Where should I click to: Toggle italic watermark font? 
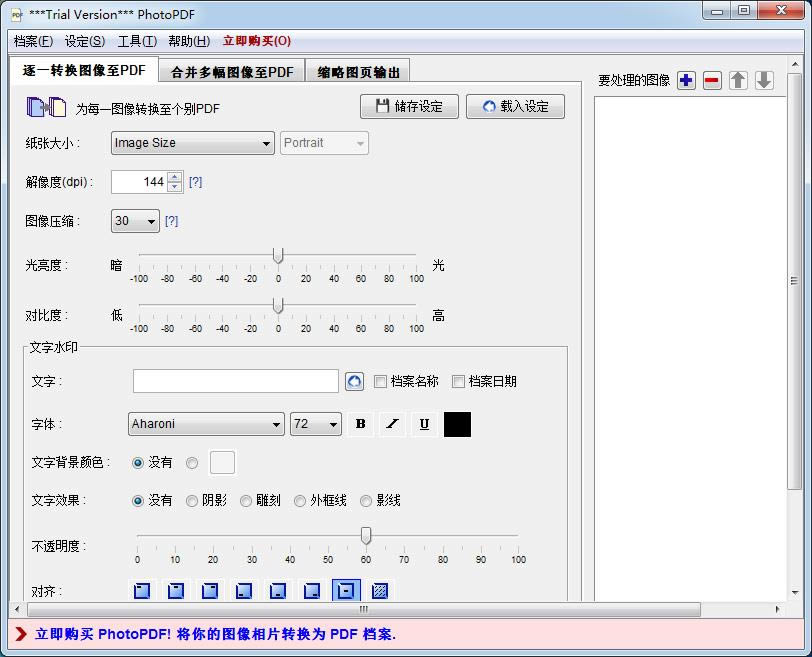[x=393, y=424]
